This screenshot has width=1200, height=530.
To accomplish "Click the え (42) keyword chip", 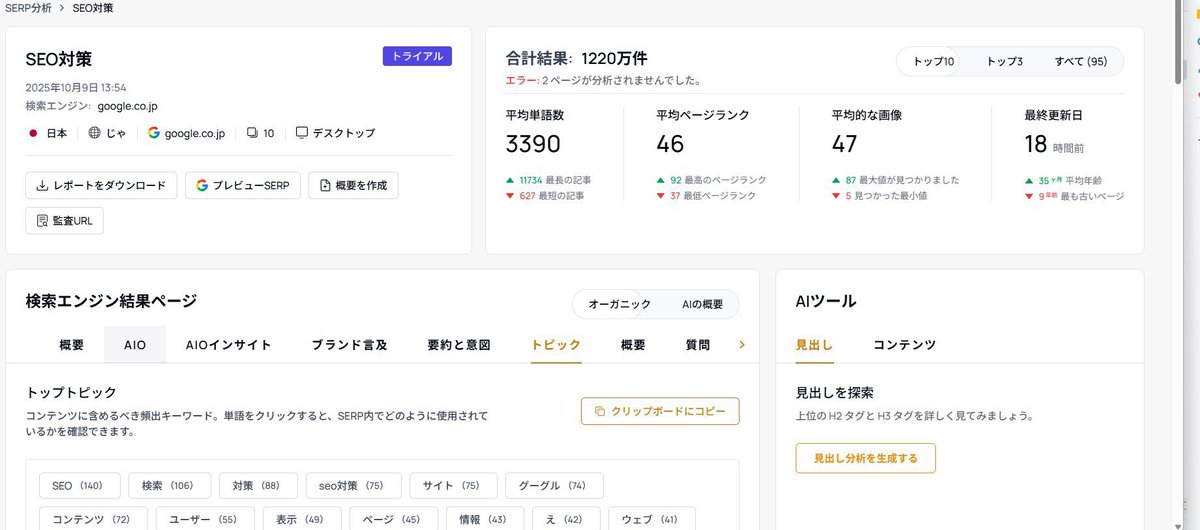I will 564,519.
